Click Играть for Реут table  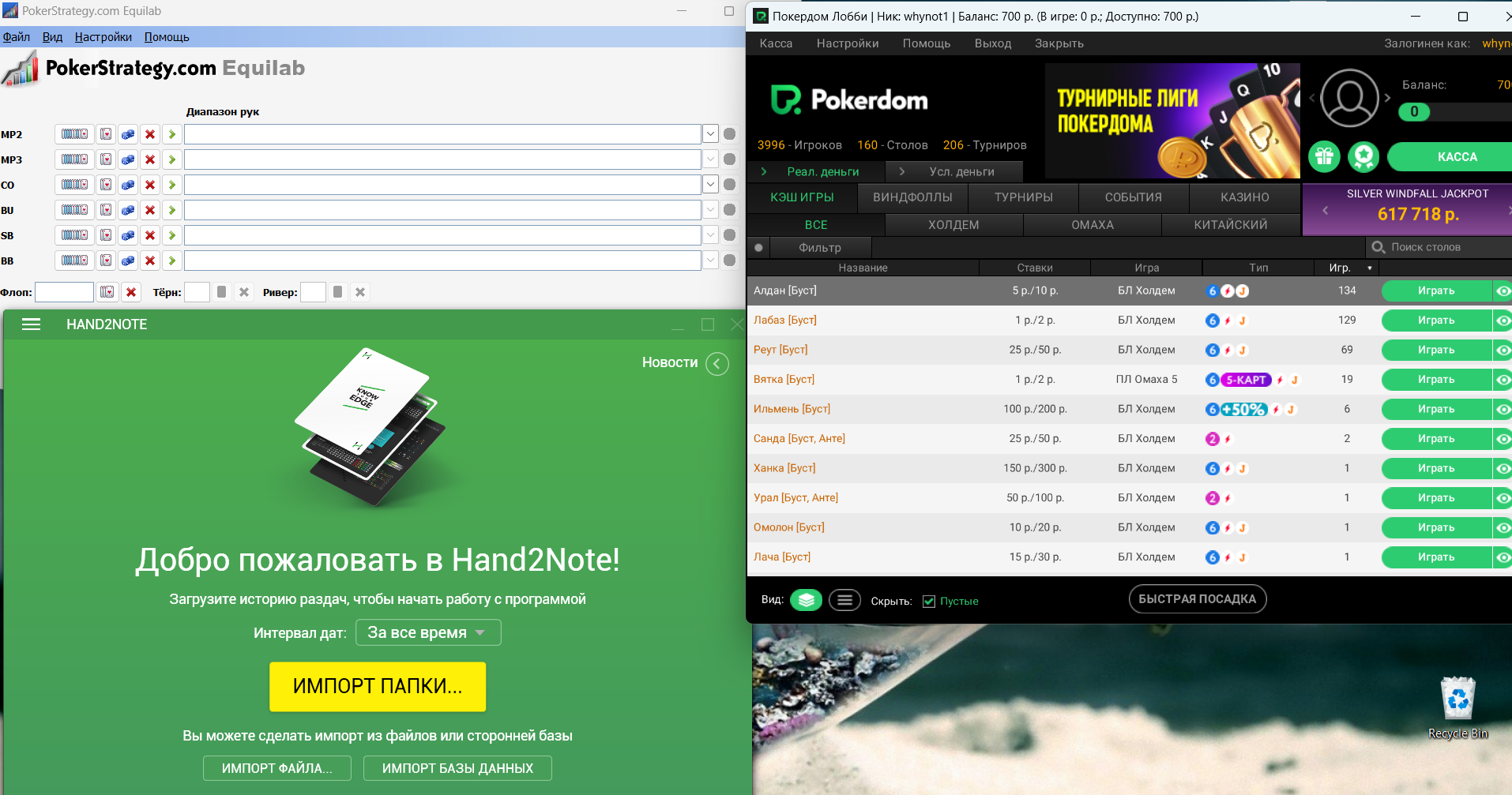point(1436,350)
